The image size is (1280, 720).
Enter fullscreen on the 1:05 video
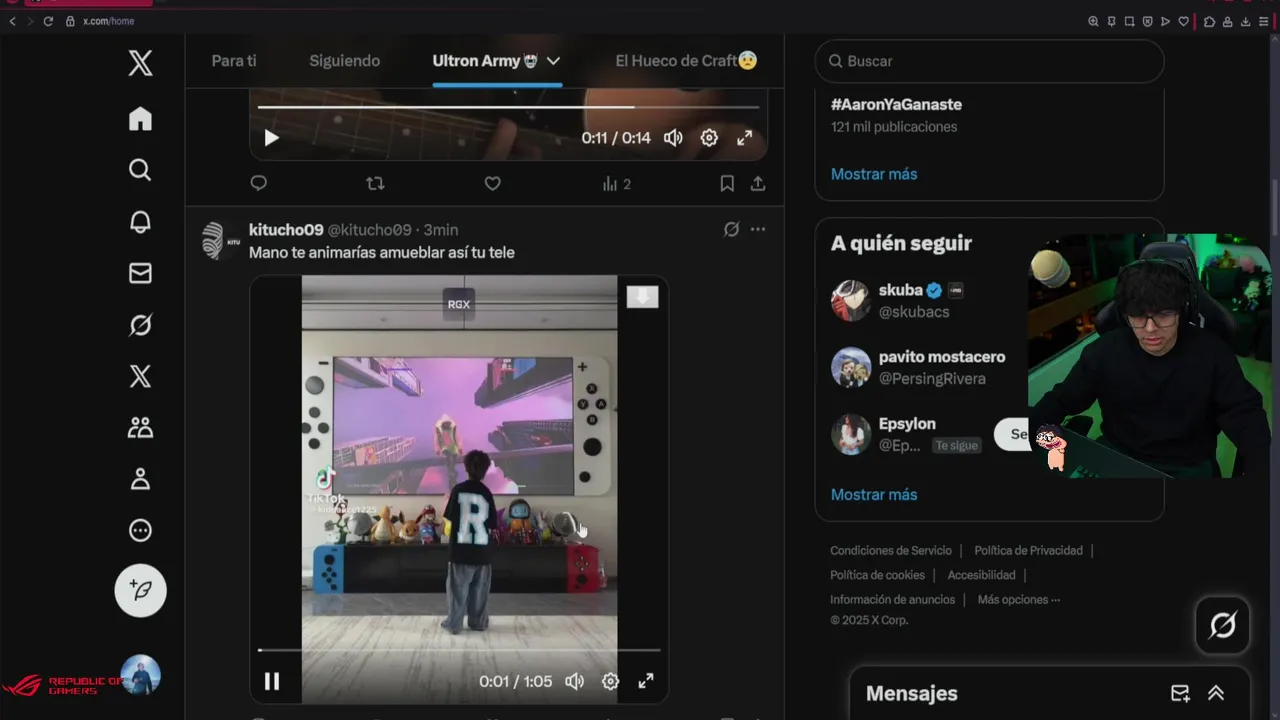[646, 681]
